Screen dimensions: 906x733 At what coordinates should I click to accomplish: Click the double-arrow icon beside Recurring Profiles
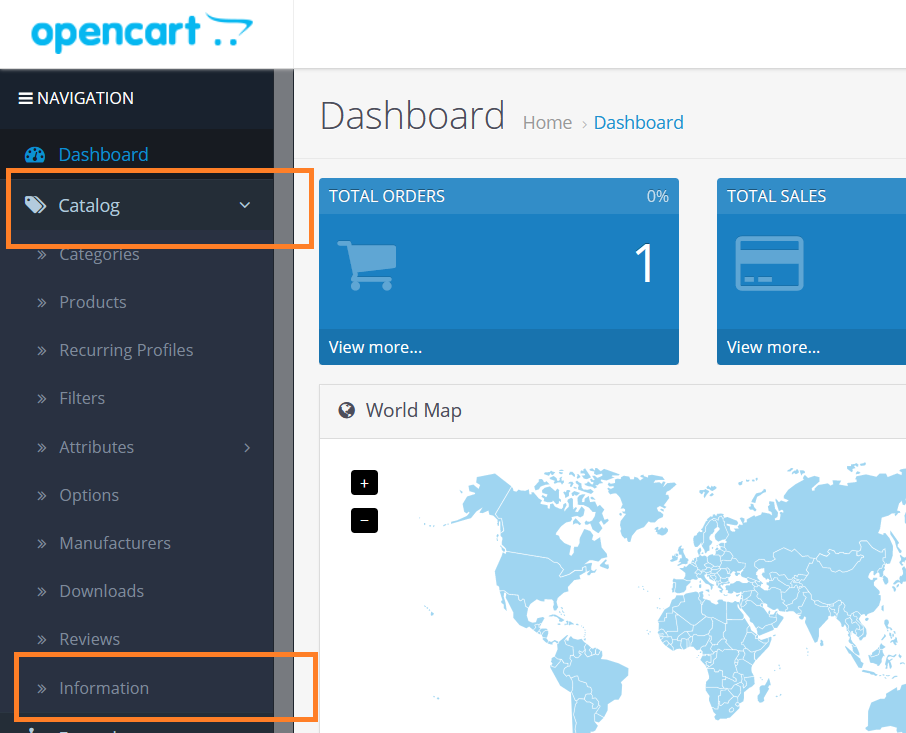pyautogui.click(x=42, y=351)
